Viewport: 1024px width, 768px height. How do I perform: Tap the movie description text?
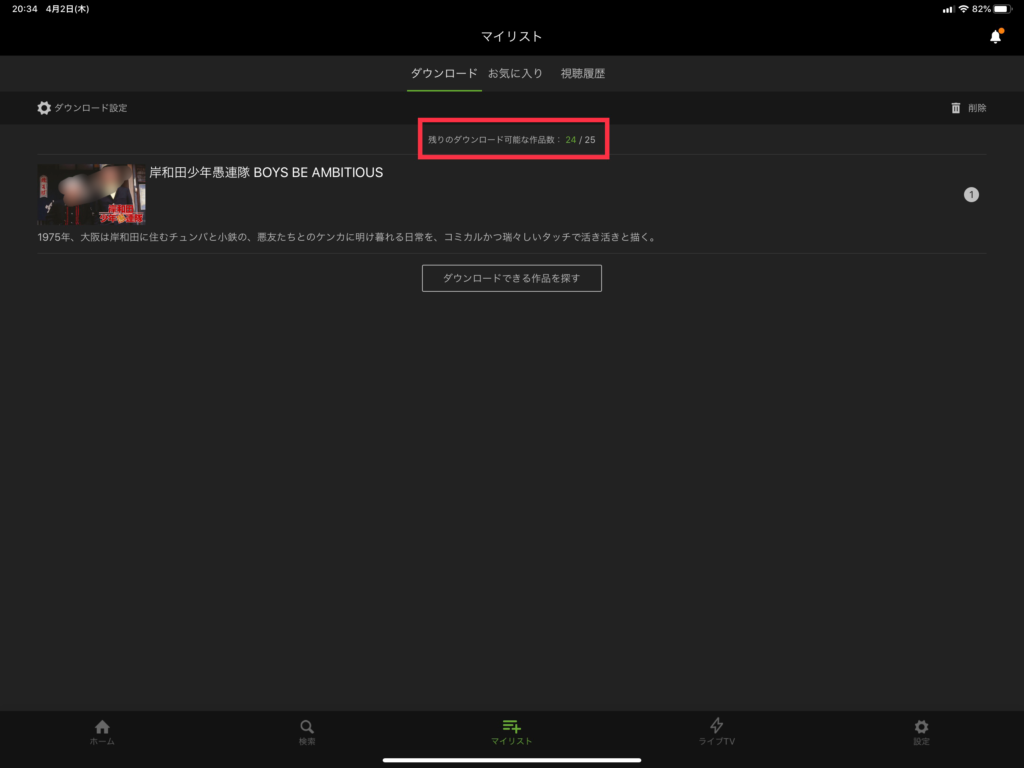(347, 237)
